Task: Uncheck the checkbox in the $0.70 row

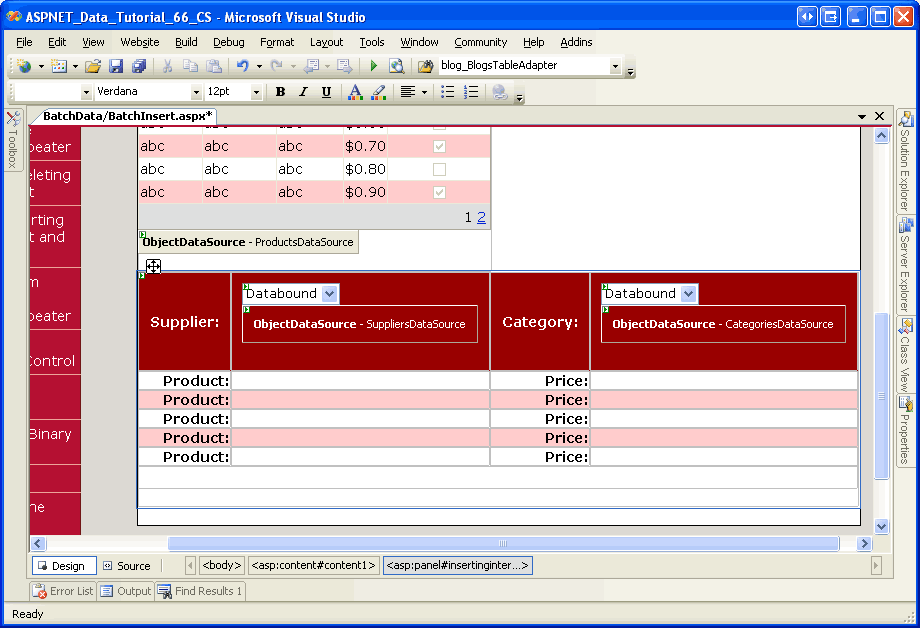Action: click(x=439, y=146)
